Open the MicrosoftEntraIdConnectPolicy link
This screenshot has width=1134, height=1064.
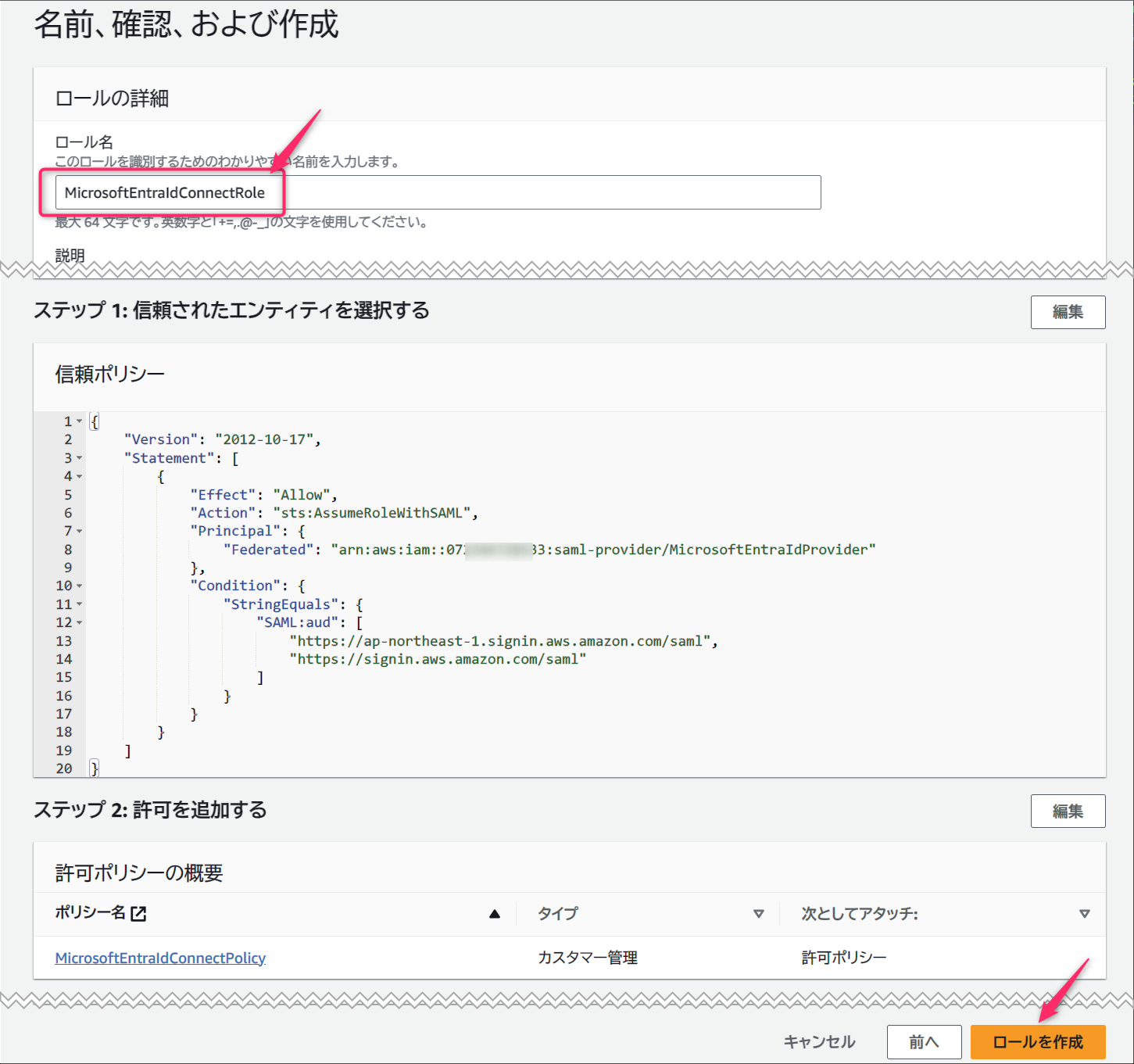click(x=160, y=958)
